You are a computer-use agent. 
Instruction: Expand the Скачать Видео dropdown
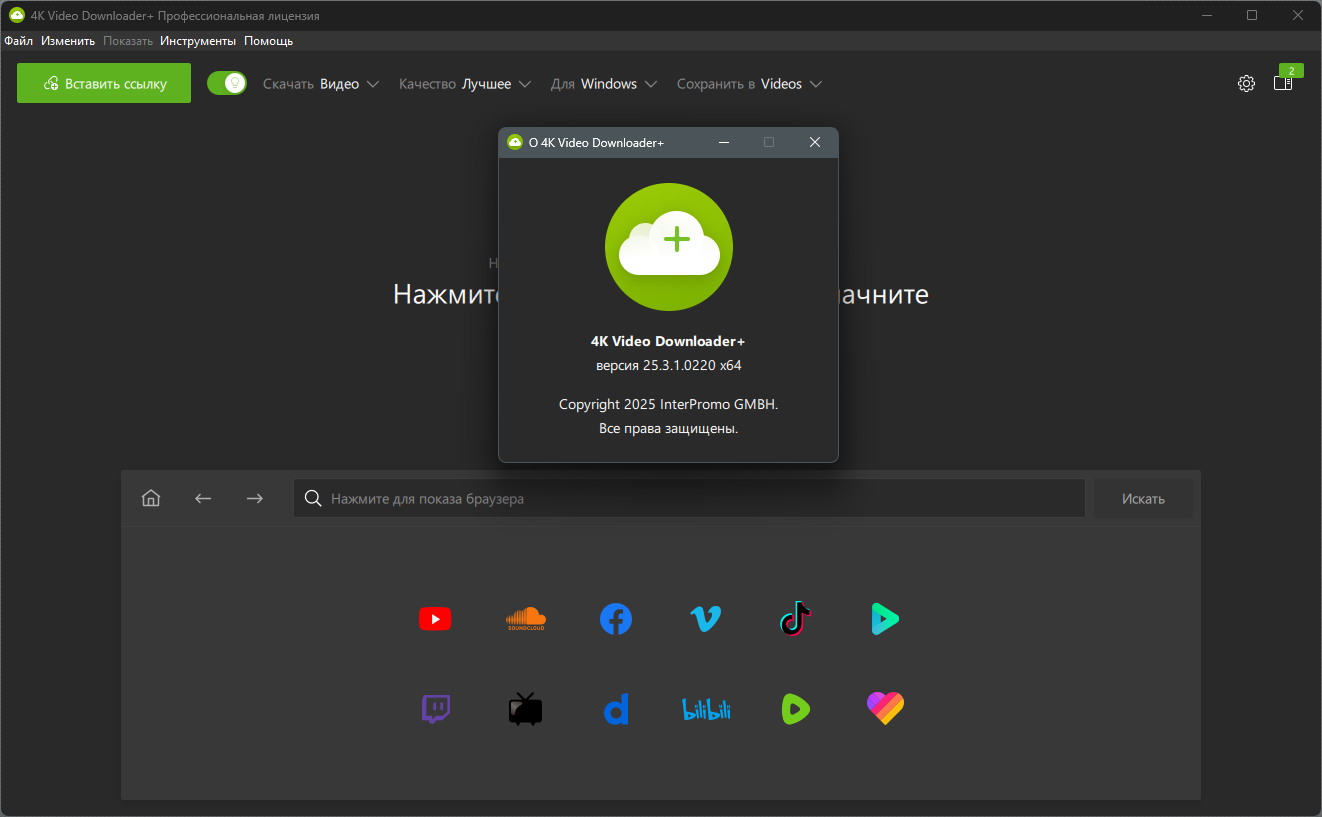click(321, 84)
